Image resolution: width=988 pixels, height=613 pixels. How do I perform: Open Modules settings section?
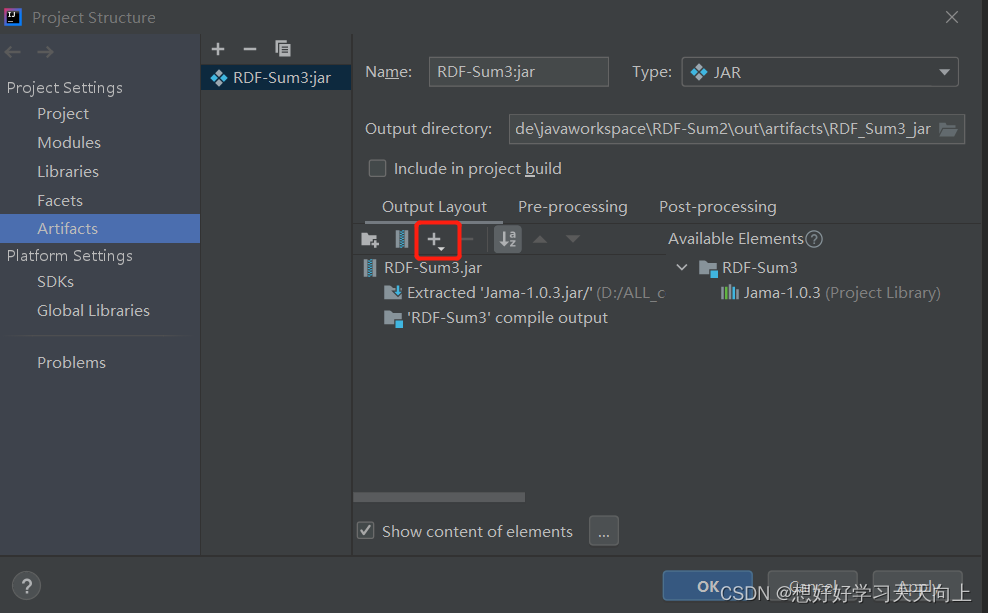pos(69,143)
